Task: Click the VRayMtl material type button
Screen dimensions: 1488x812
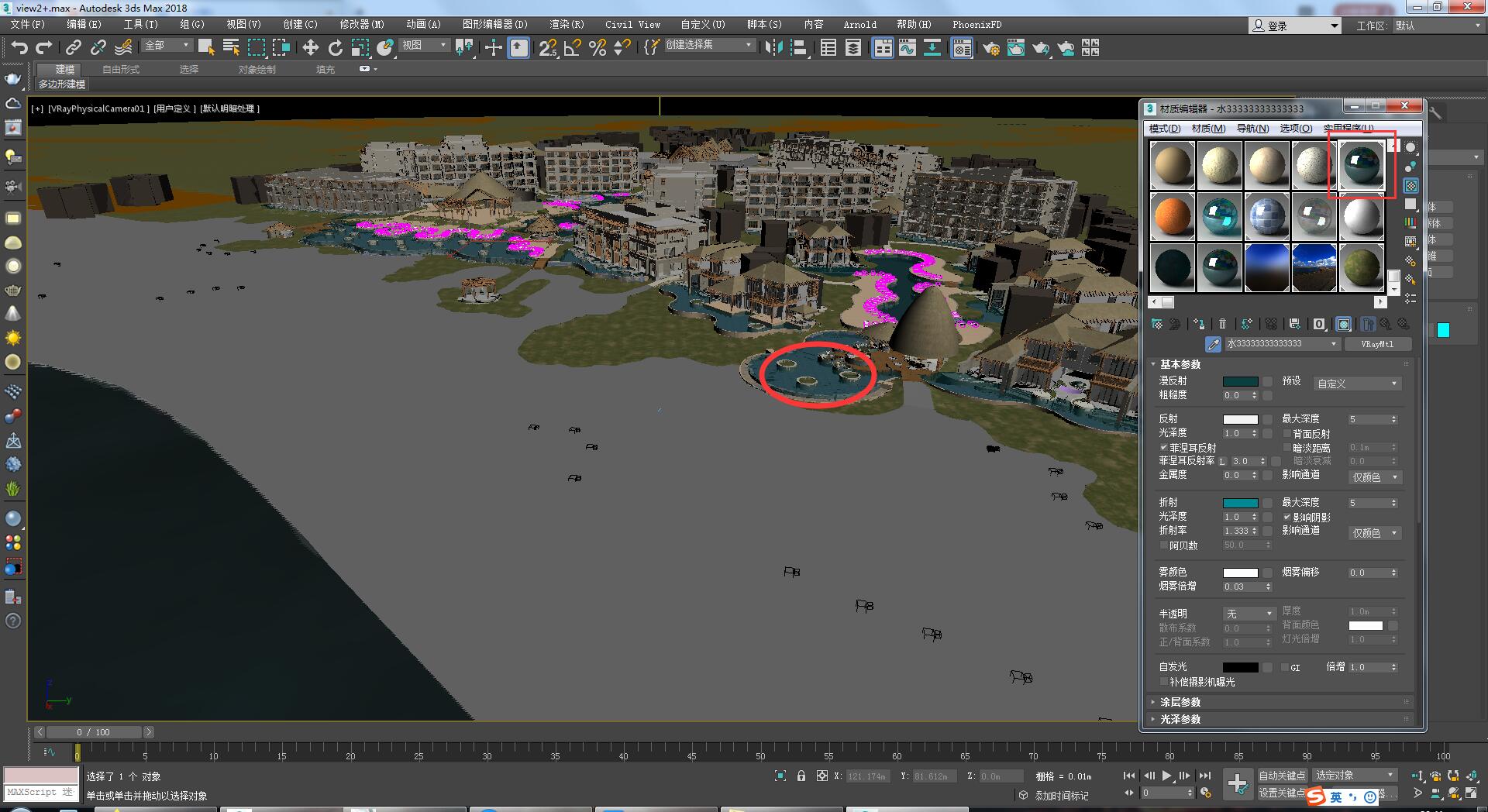Action: [1377, 344]
